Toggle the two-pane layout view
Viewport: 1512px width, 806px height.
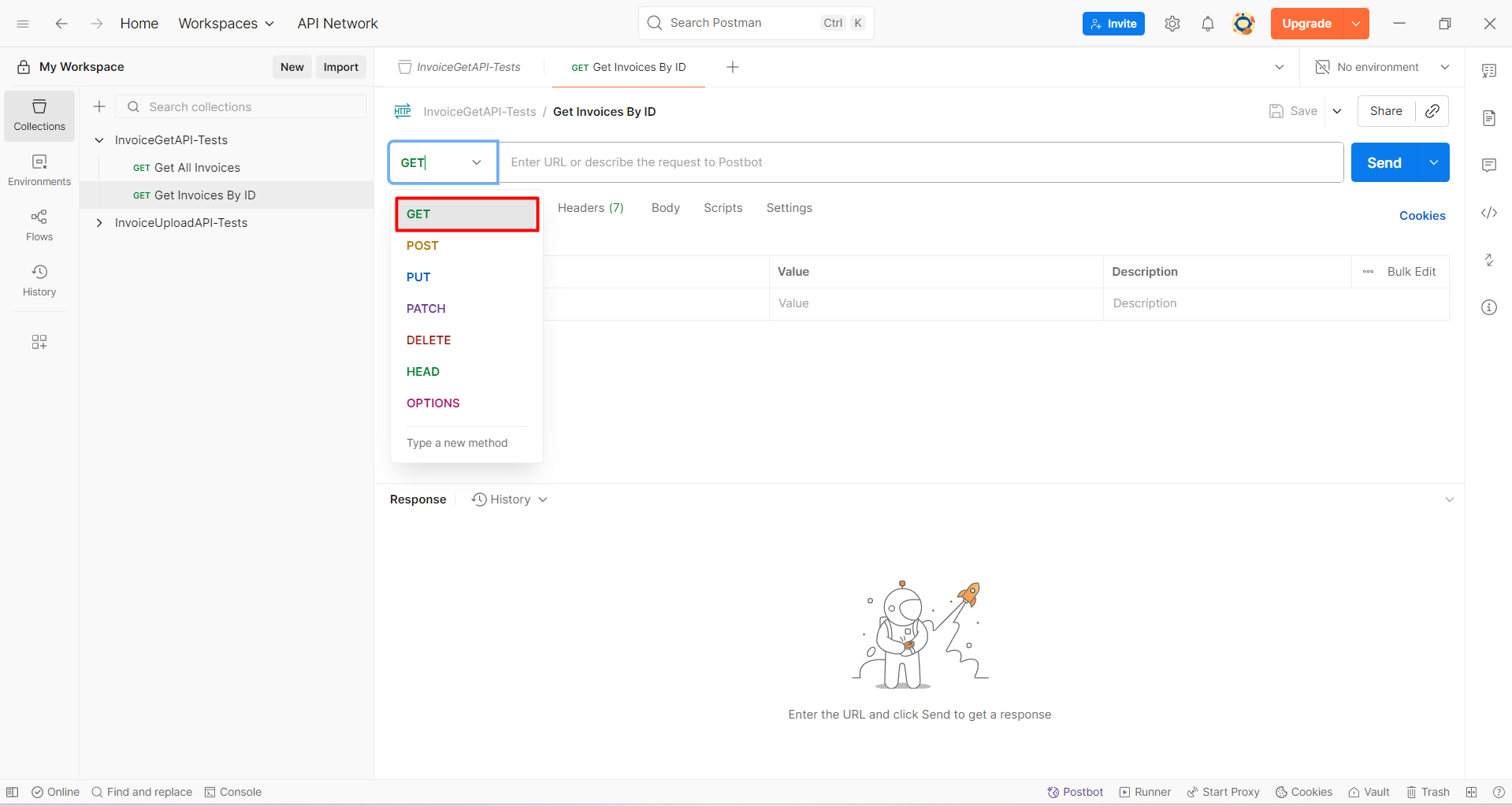point(1470,792)
